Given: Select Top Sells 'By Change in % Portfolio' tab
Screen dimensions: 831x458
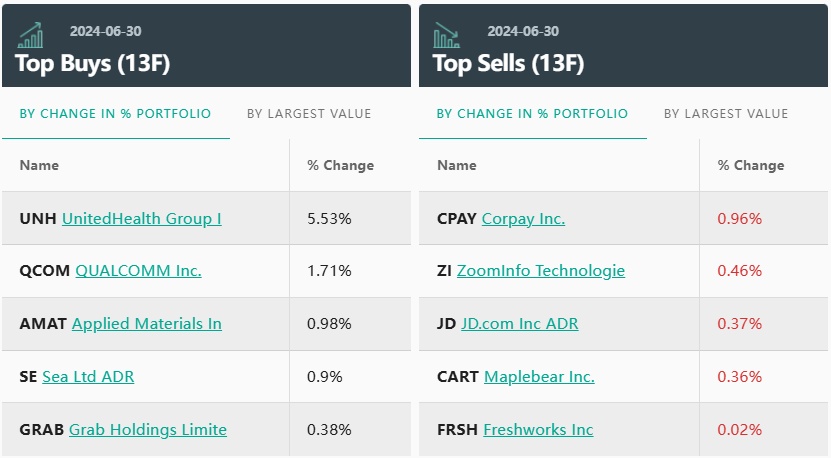Looking at the screenshot, I should tap(532, 114).
